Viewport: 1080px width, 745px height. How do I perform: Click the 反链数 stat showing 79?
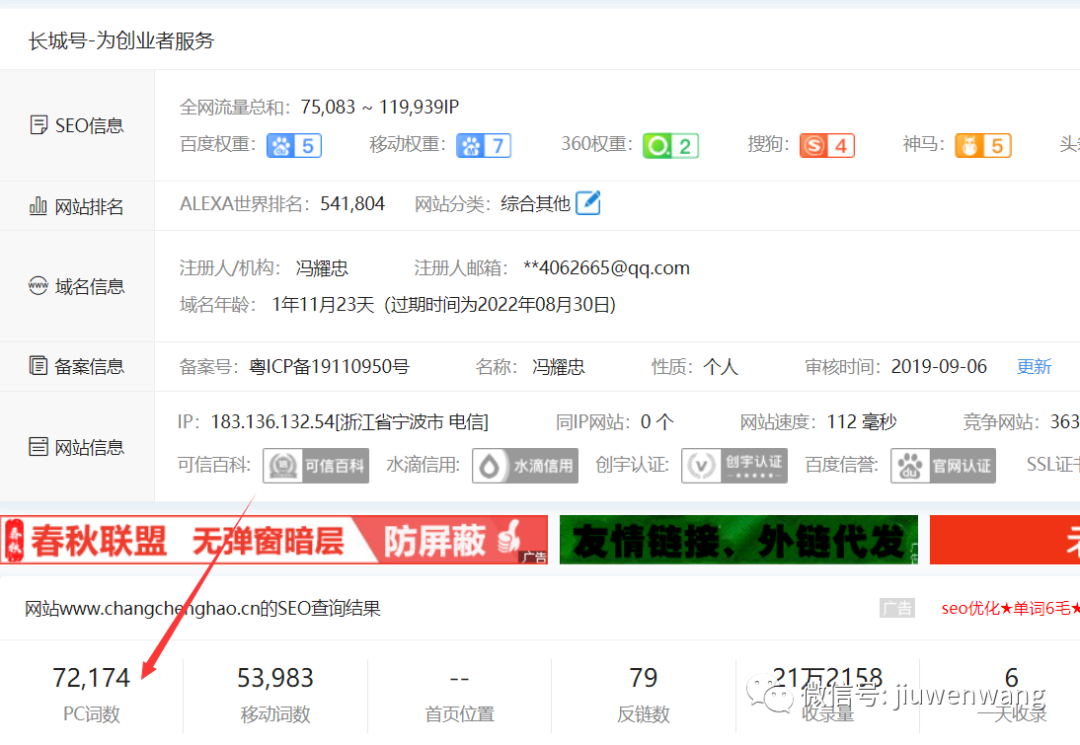pos(643,677)
